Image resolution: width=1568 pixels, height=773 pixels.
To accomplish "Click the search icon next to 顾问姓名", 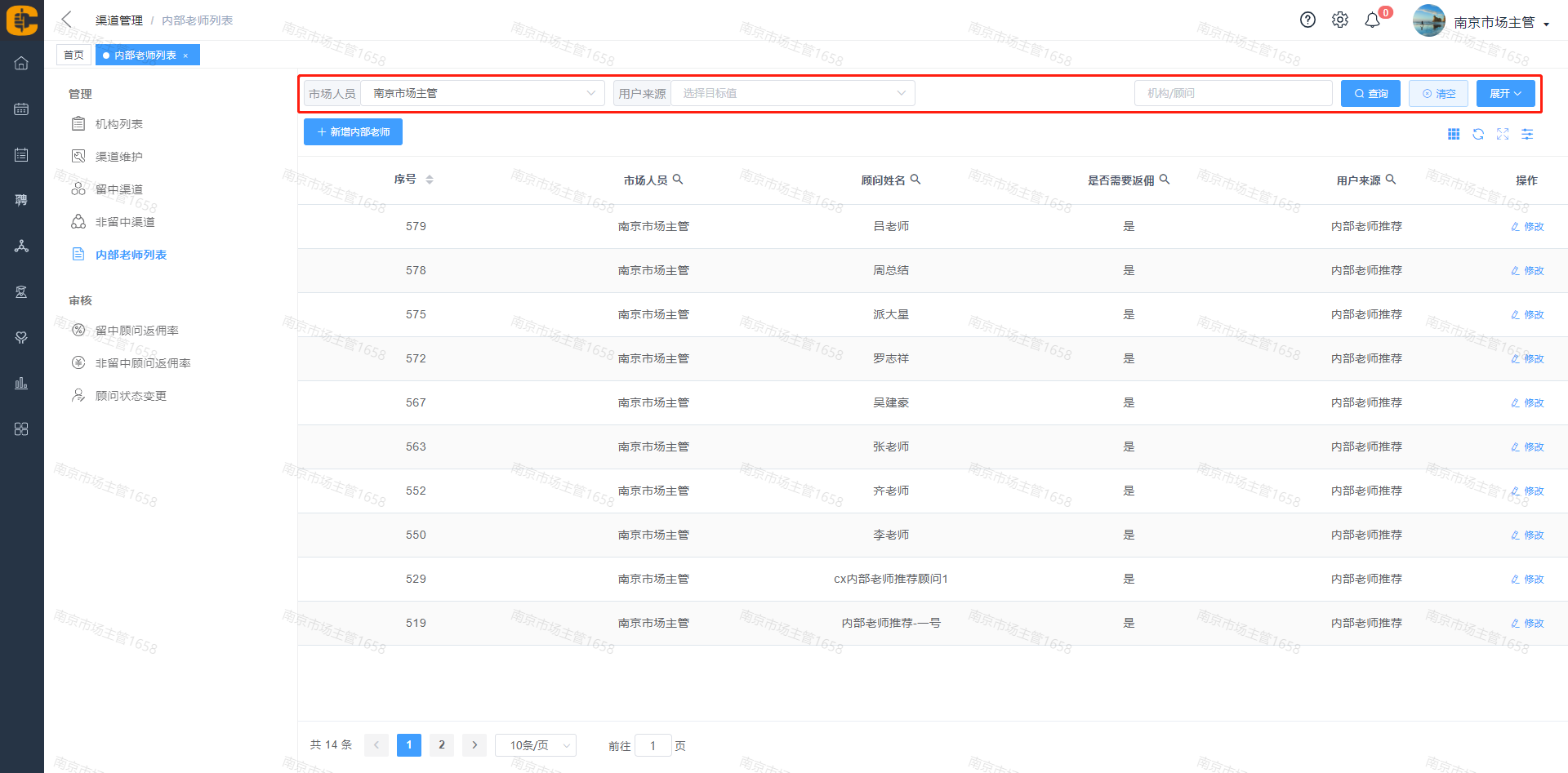I will pyautogui.click(x=915, y=180).
